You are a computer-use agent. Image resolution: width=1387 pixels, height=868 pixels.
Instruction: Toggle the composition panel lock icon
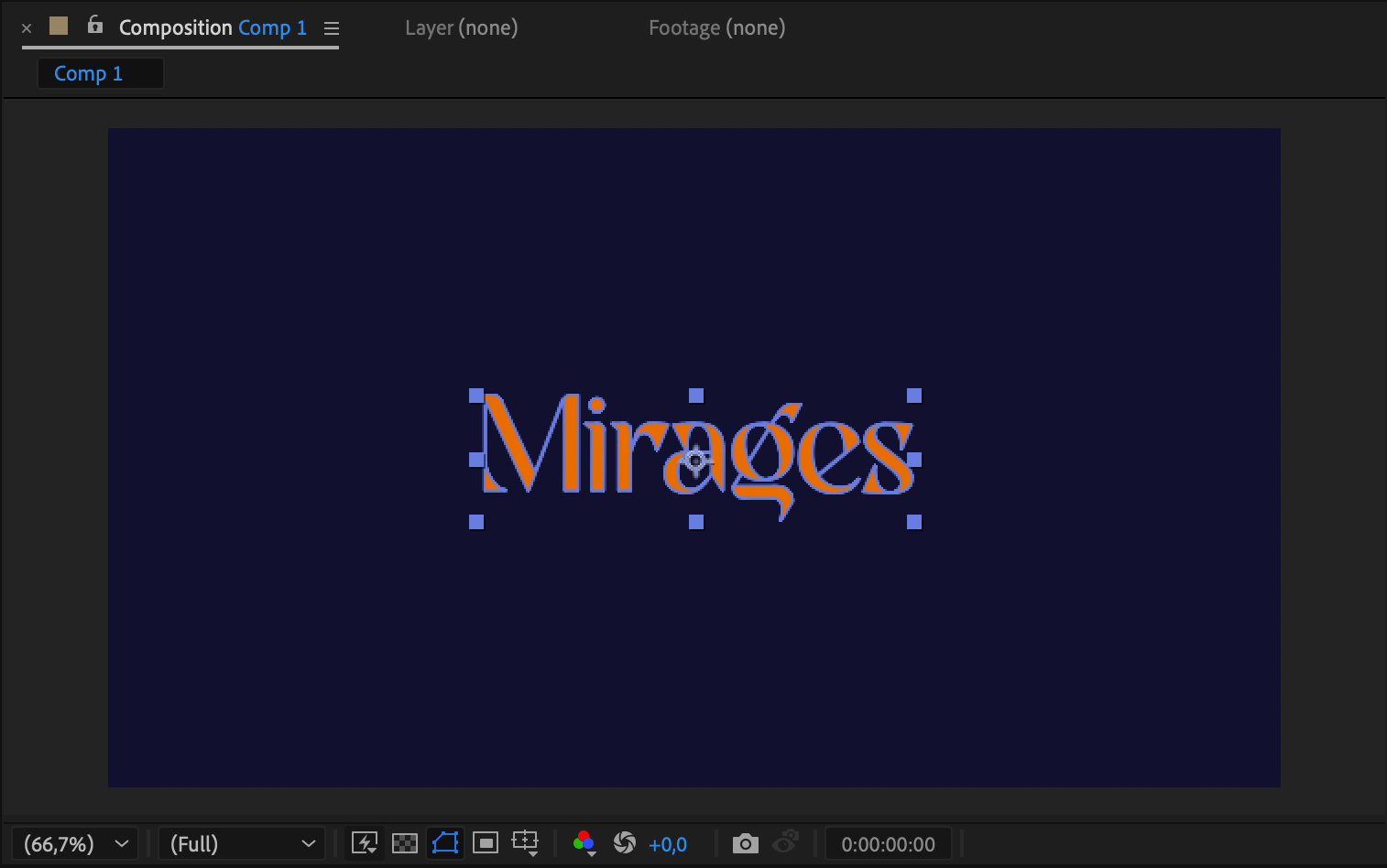(x=94, y=26)
